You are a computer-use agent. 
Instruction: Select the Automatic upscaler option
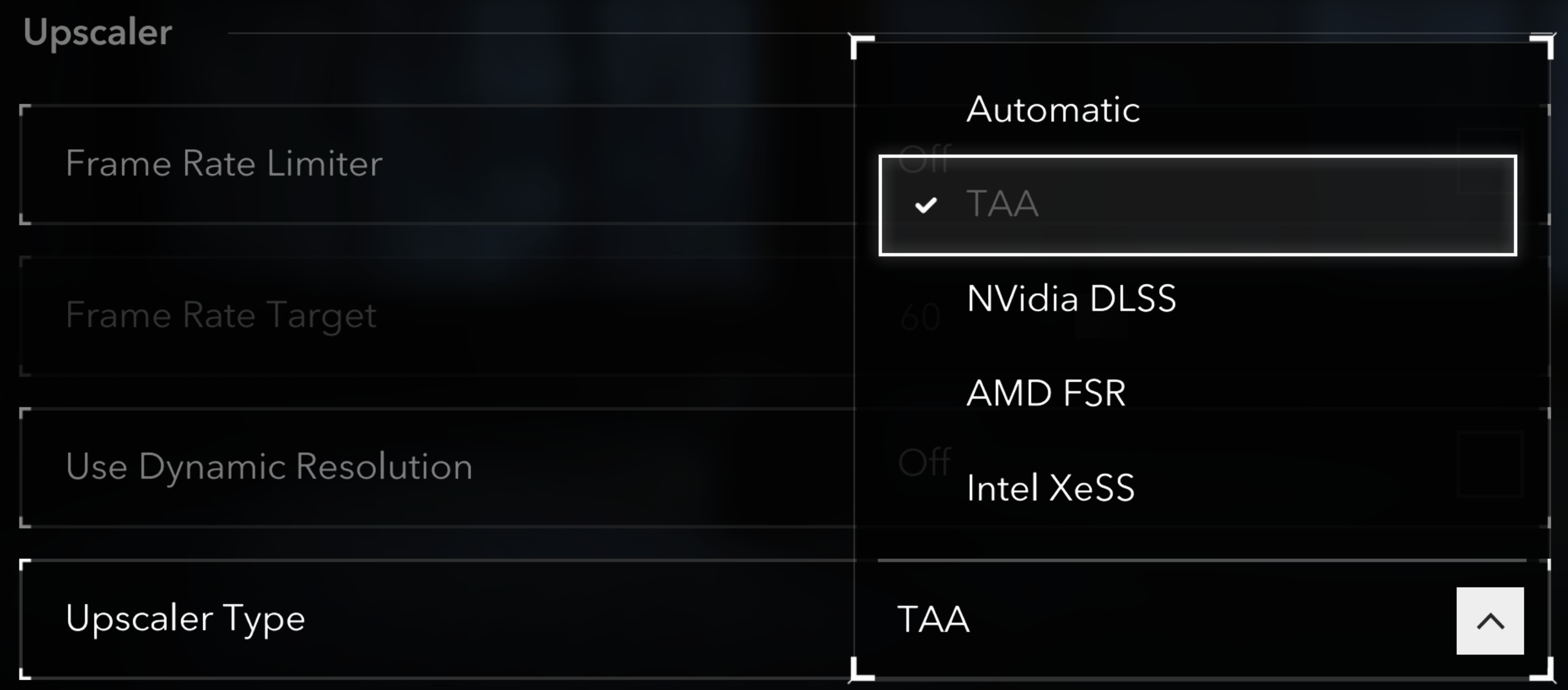tap(1053, 110)
